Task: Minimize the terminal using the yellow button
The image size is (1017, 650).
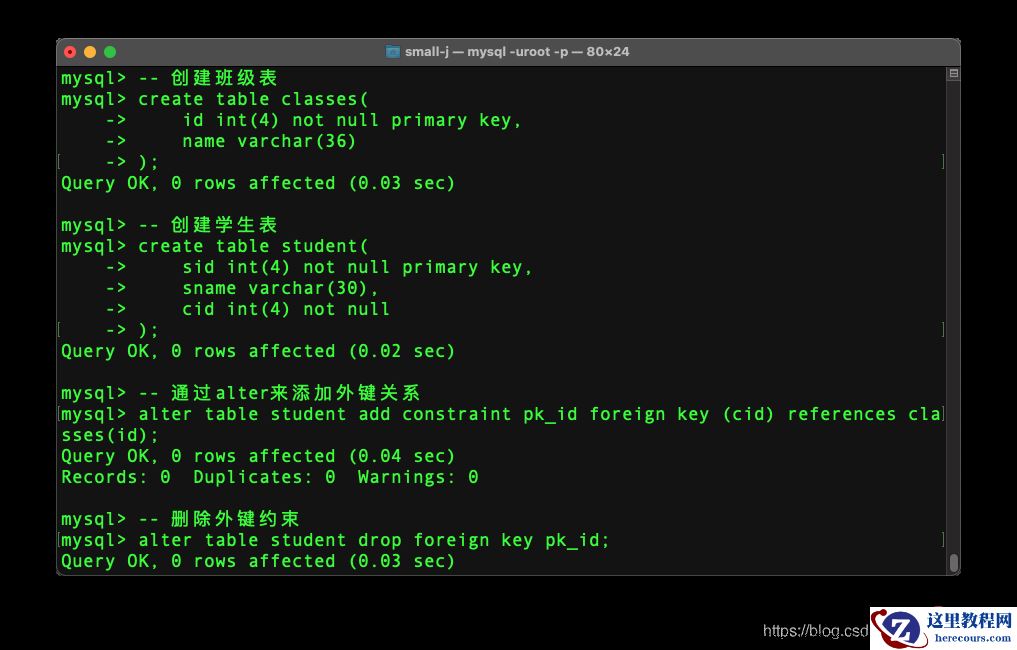Action: [90, 52]
